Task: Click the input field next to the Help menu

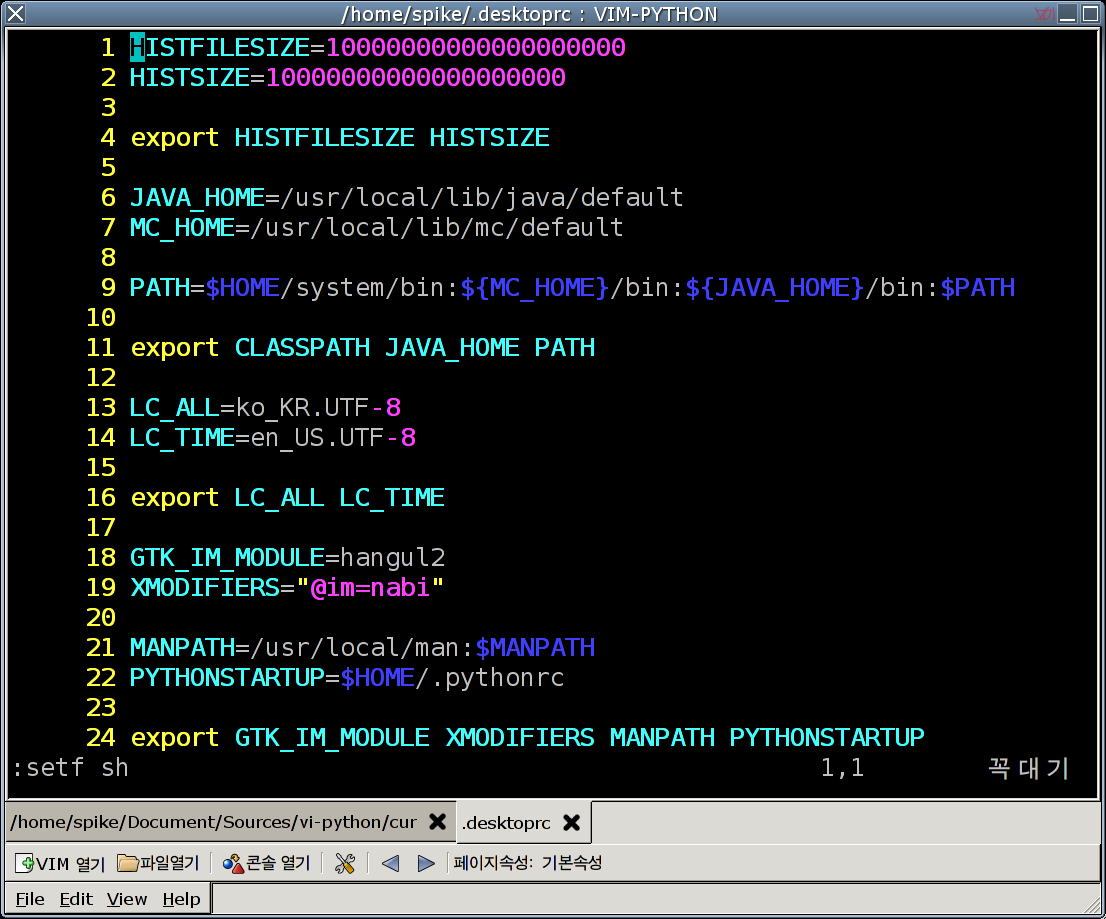Action: click(x=655, y=899)
